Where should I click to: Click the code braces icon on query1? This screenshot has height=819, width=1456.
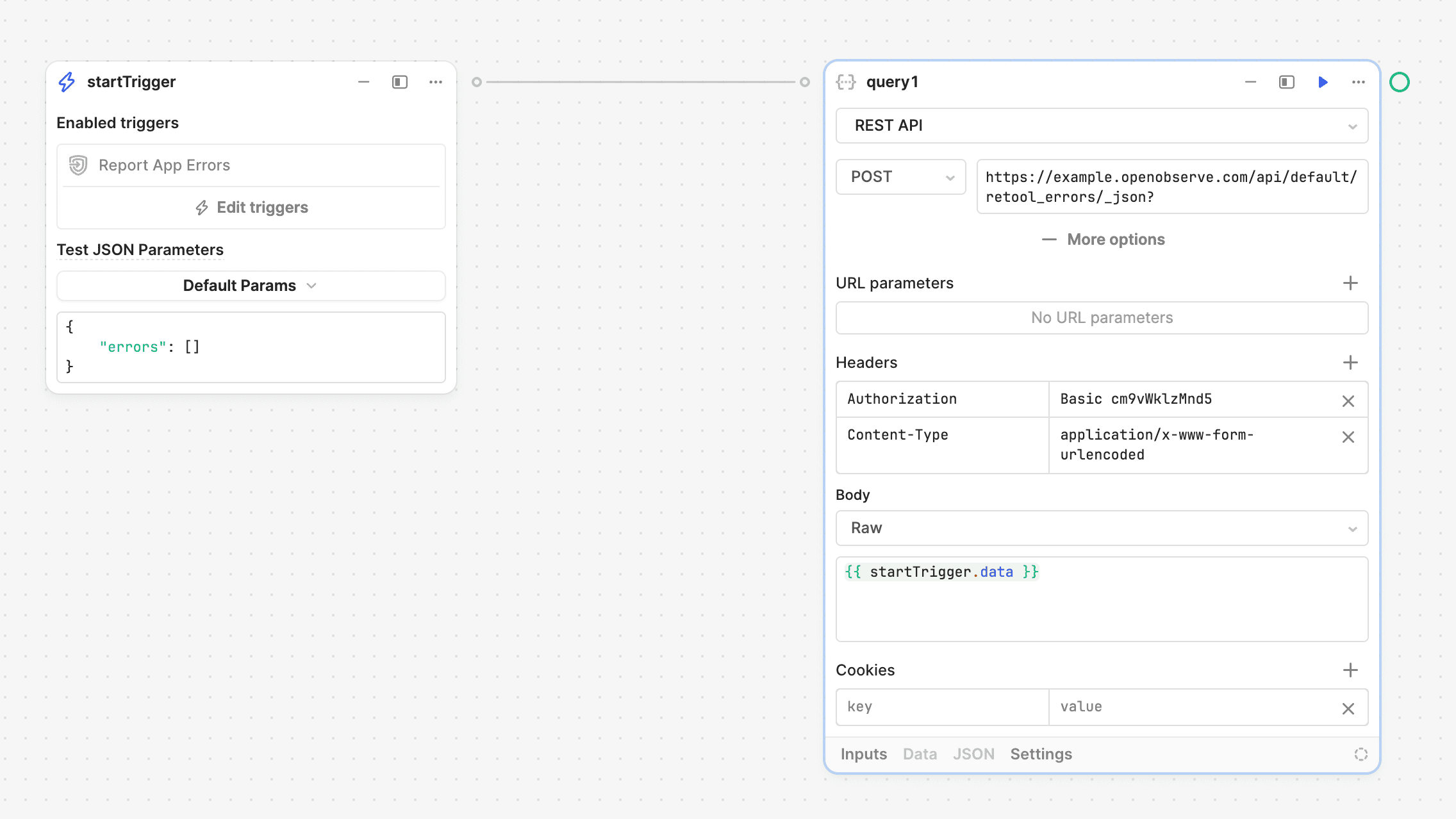(847, 81)
